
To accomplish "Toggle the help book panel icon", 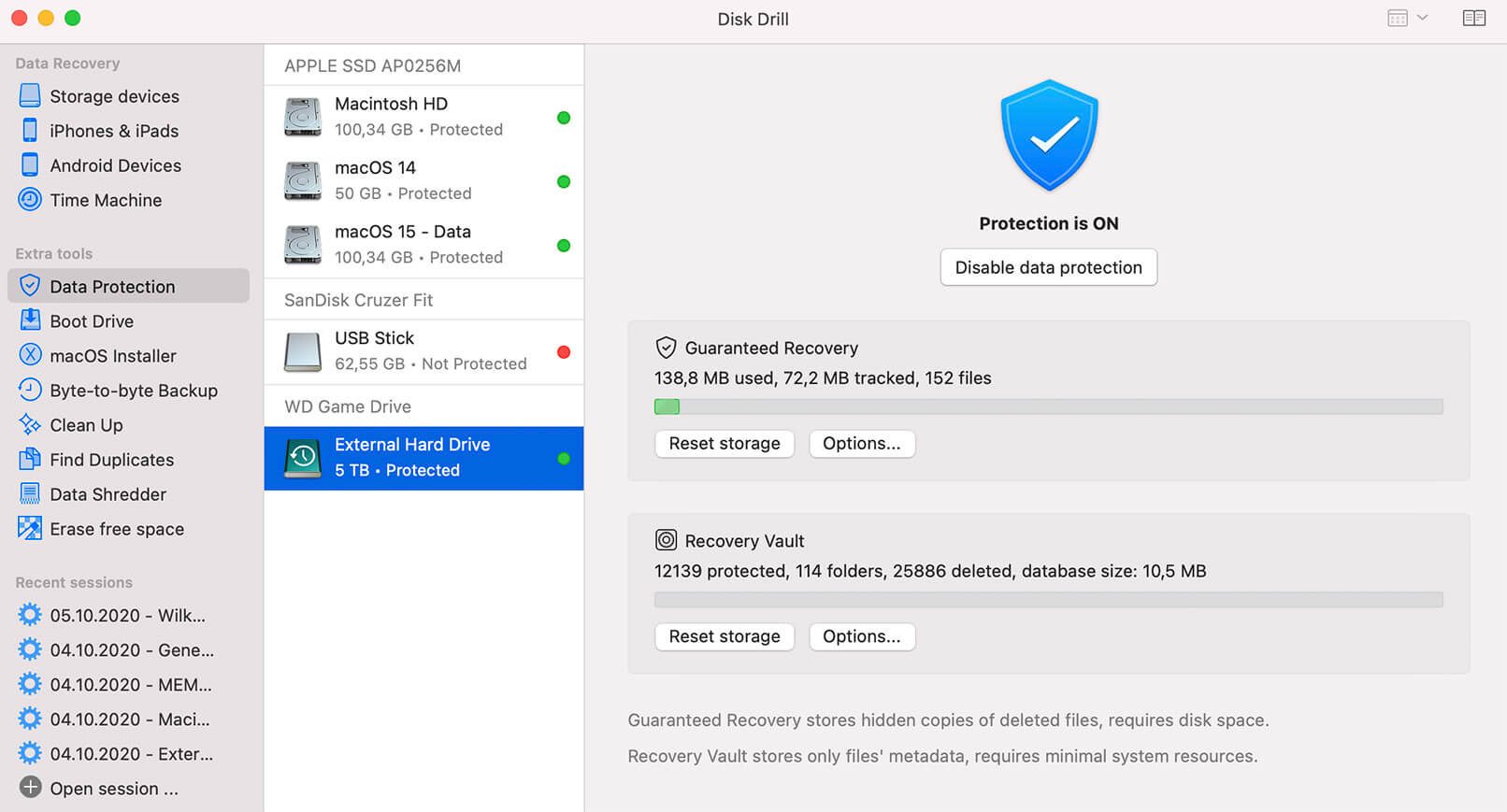I will point(1474,19).
